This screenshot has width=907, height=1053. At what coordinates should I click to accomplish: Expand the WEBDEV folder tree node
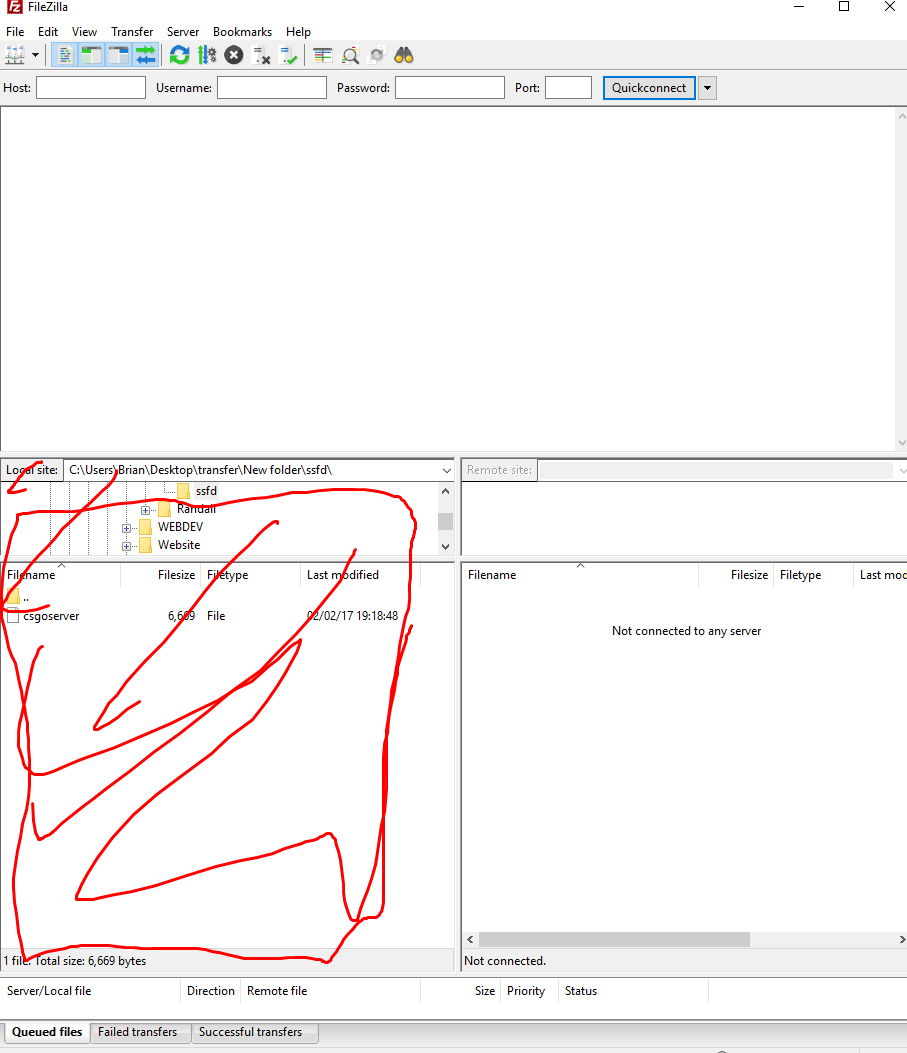127,528
